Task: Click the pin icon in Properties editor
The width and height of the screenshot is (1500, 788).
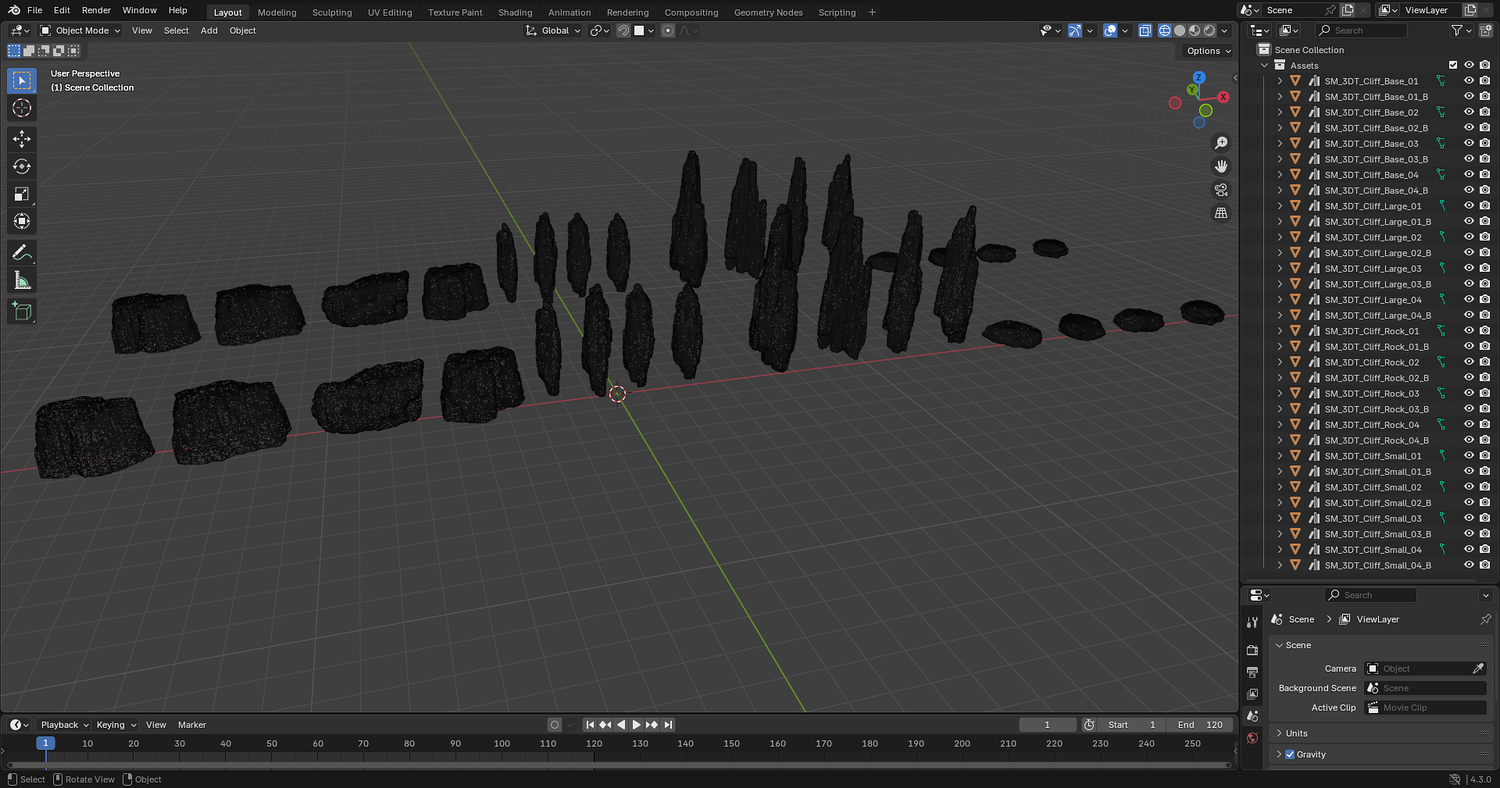Action: click(x=1485, y=619)
